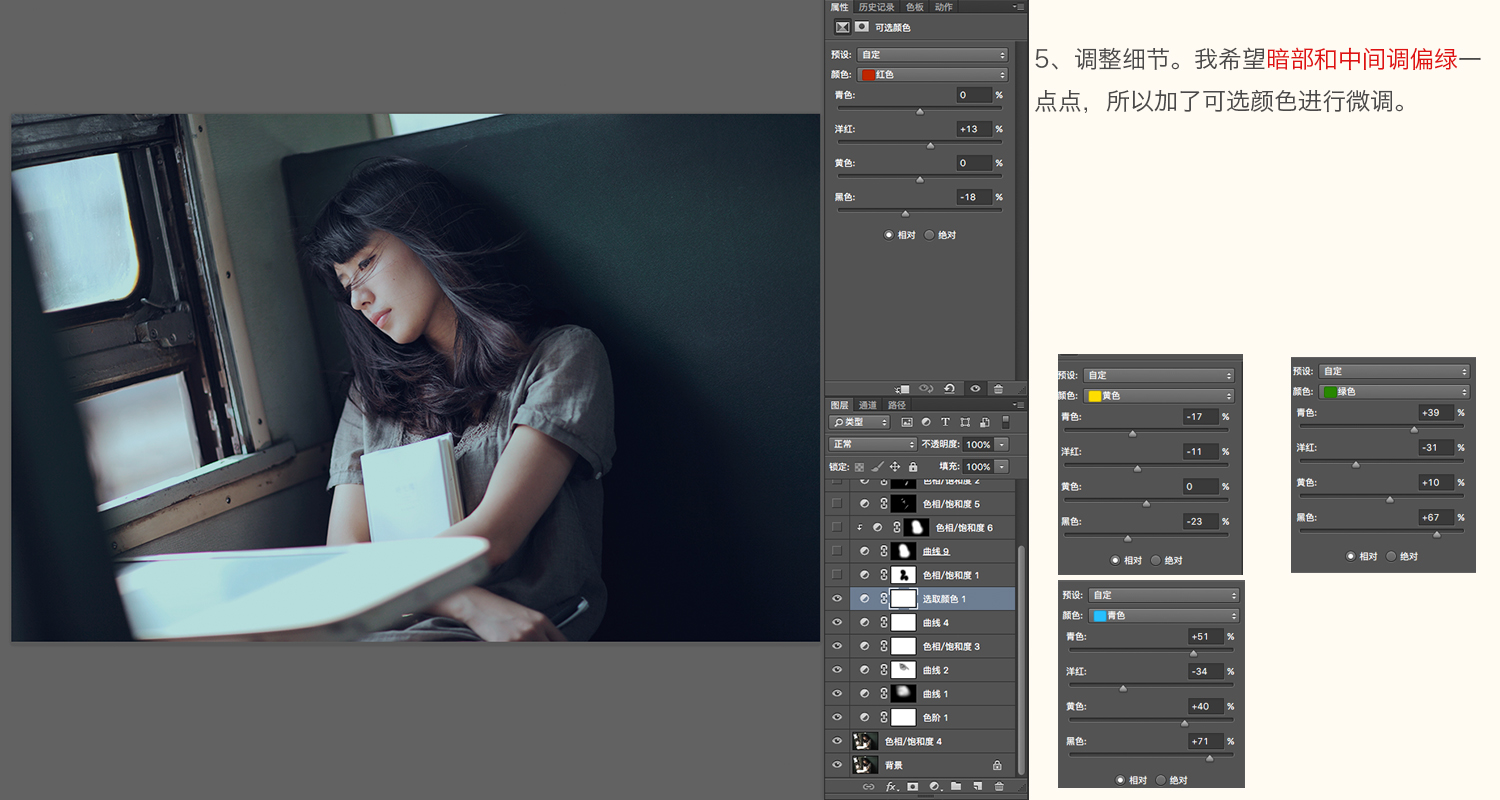1500x800 pixels.
Task: Hide the 曲线 4 layer
Action: tap(837, 622)
